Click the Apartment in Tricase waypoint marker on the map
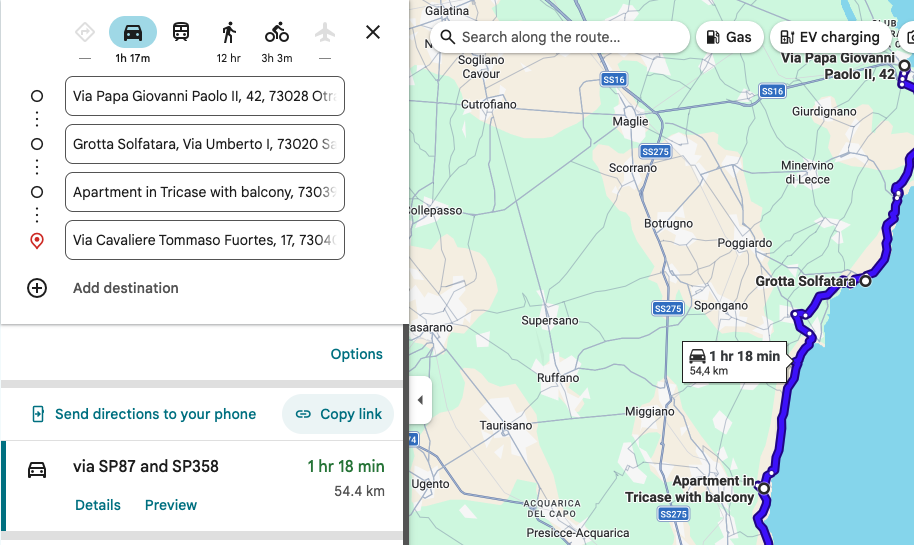Viewport: 914px width, 545px height. 764,488
